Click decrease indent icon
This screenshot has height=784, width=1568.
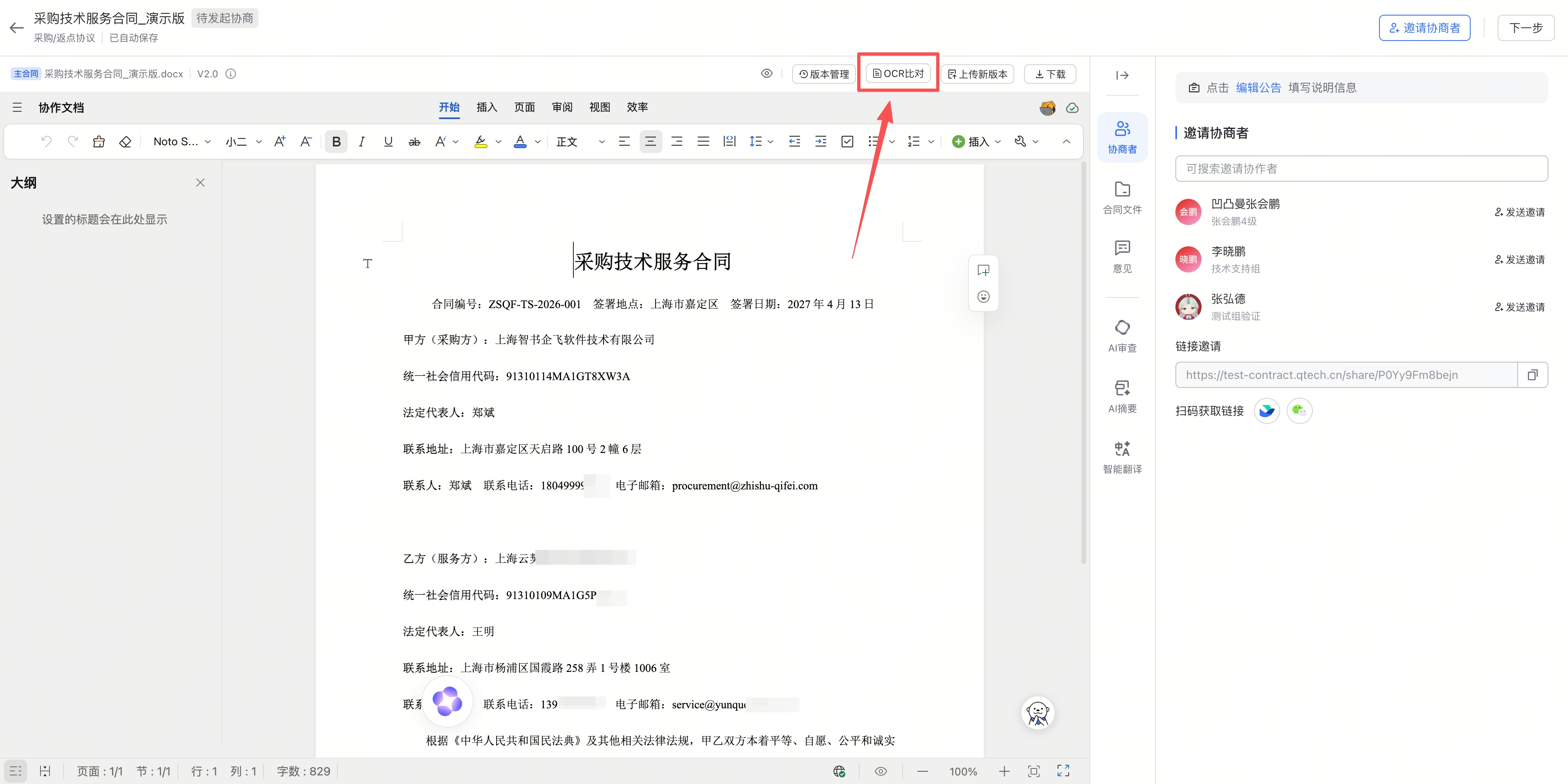(794, 142)
